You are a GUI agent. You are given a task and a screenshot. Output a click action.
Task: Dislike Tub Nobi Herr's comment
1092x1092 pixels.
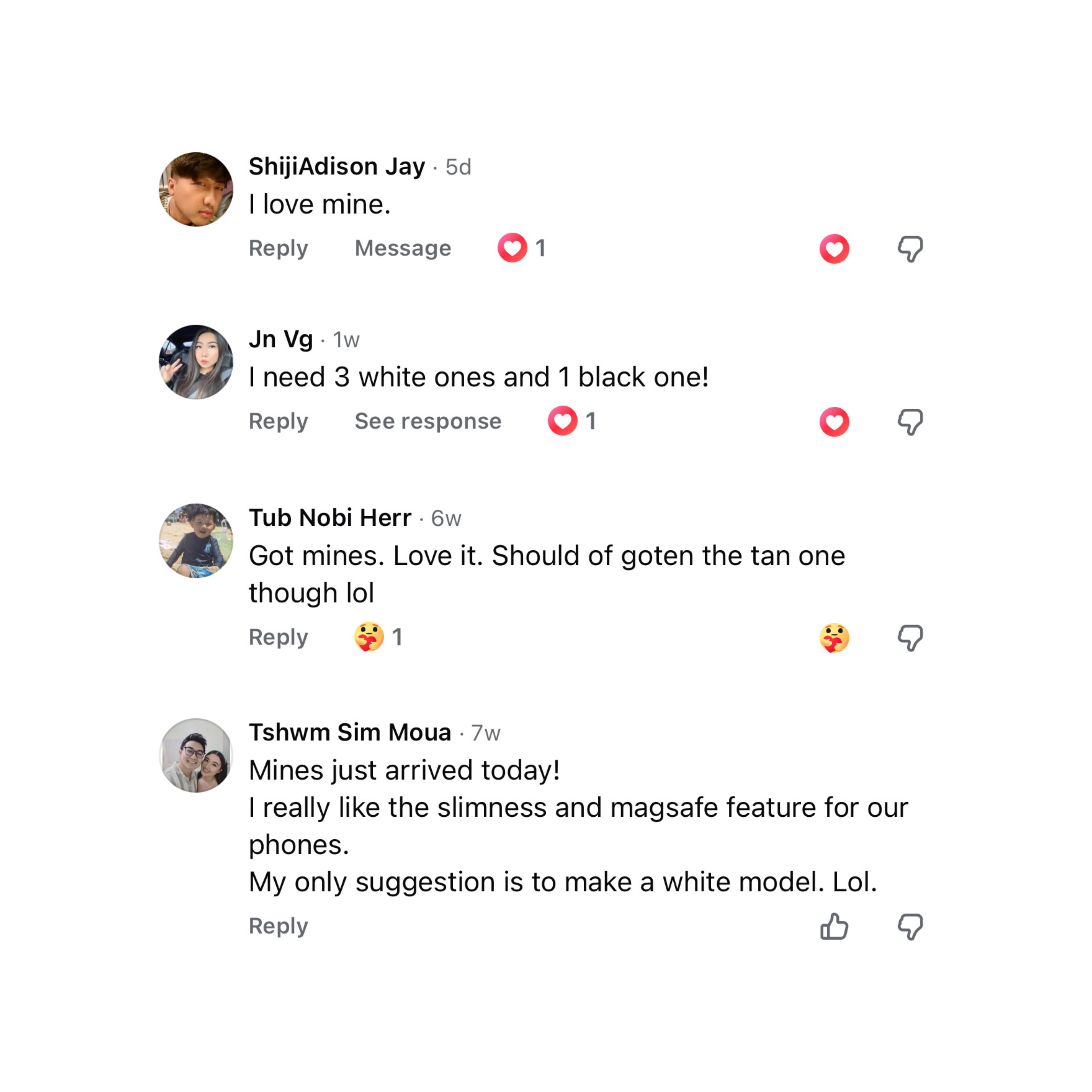click(x=910, y=637)
